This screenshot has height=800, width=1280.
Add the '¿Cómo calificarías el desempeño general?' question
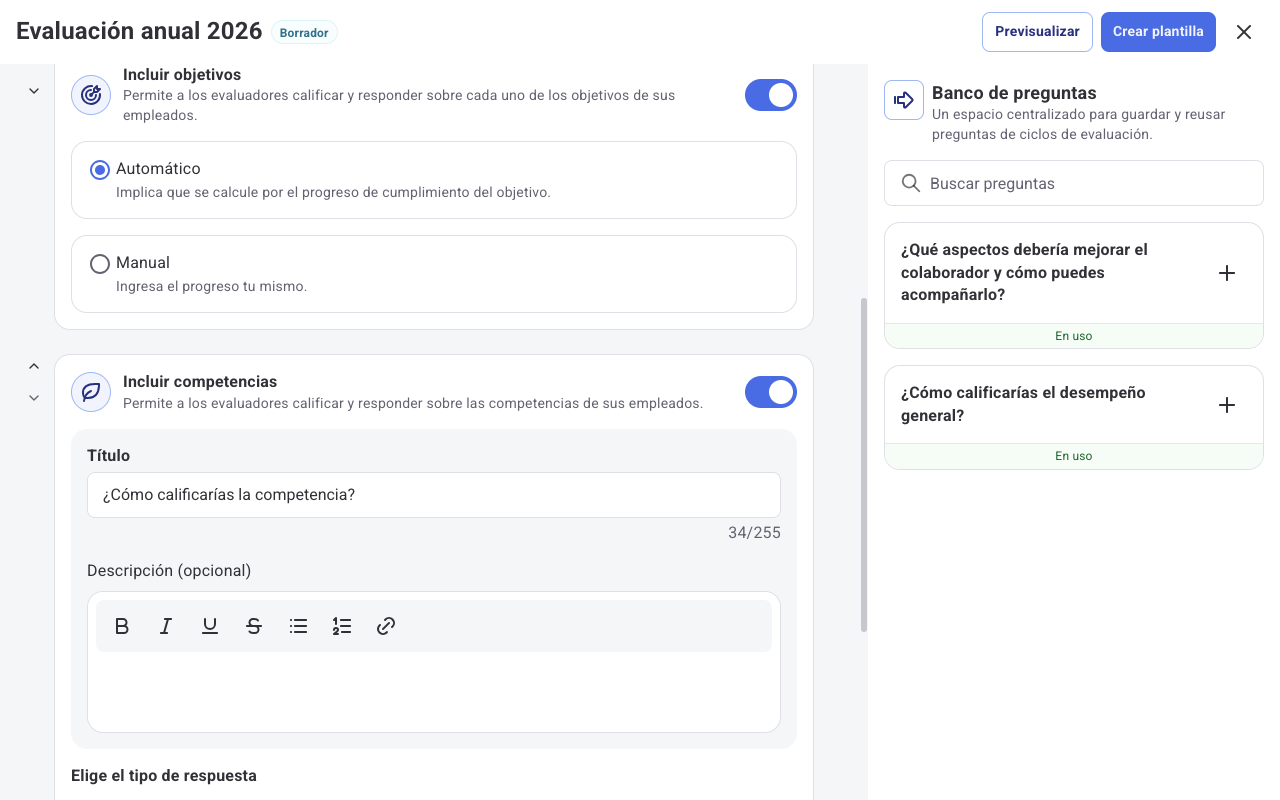tap(1227, 405)
